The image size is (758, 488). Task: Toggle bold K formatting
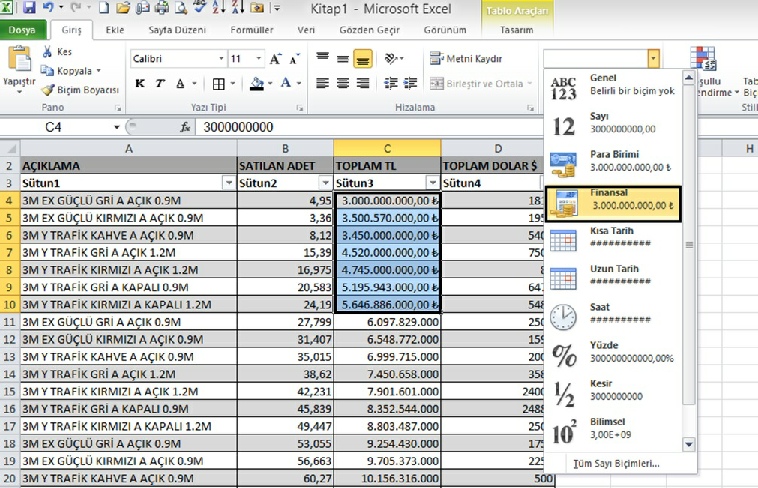140,84
